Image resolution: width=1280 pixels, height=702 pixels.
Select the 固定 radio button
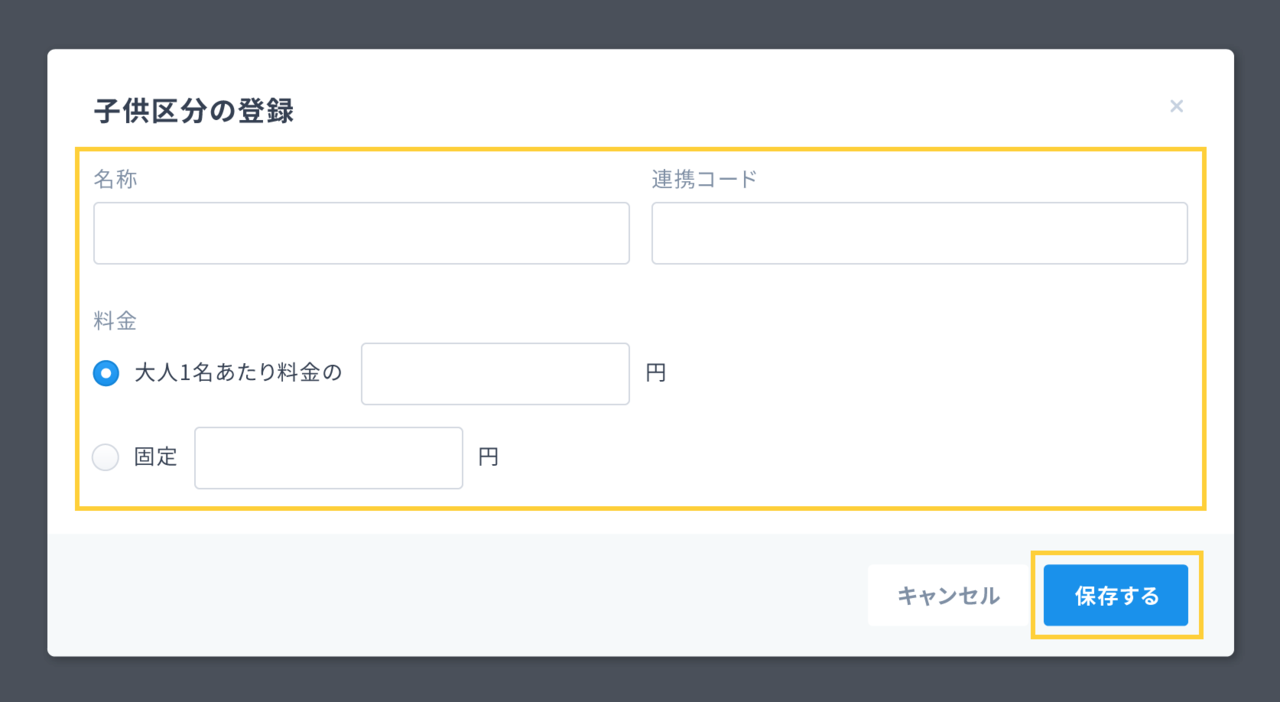[106, 457]
